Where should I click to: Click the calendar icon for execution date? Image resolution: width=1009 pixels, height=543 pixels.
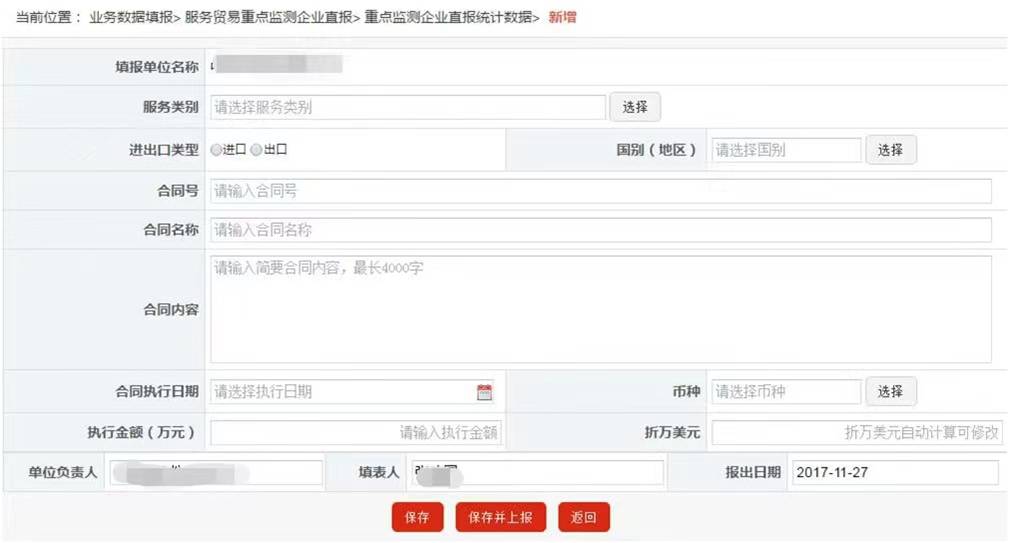click(484, 392)
